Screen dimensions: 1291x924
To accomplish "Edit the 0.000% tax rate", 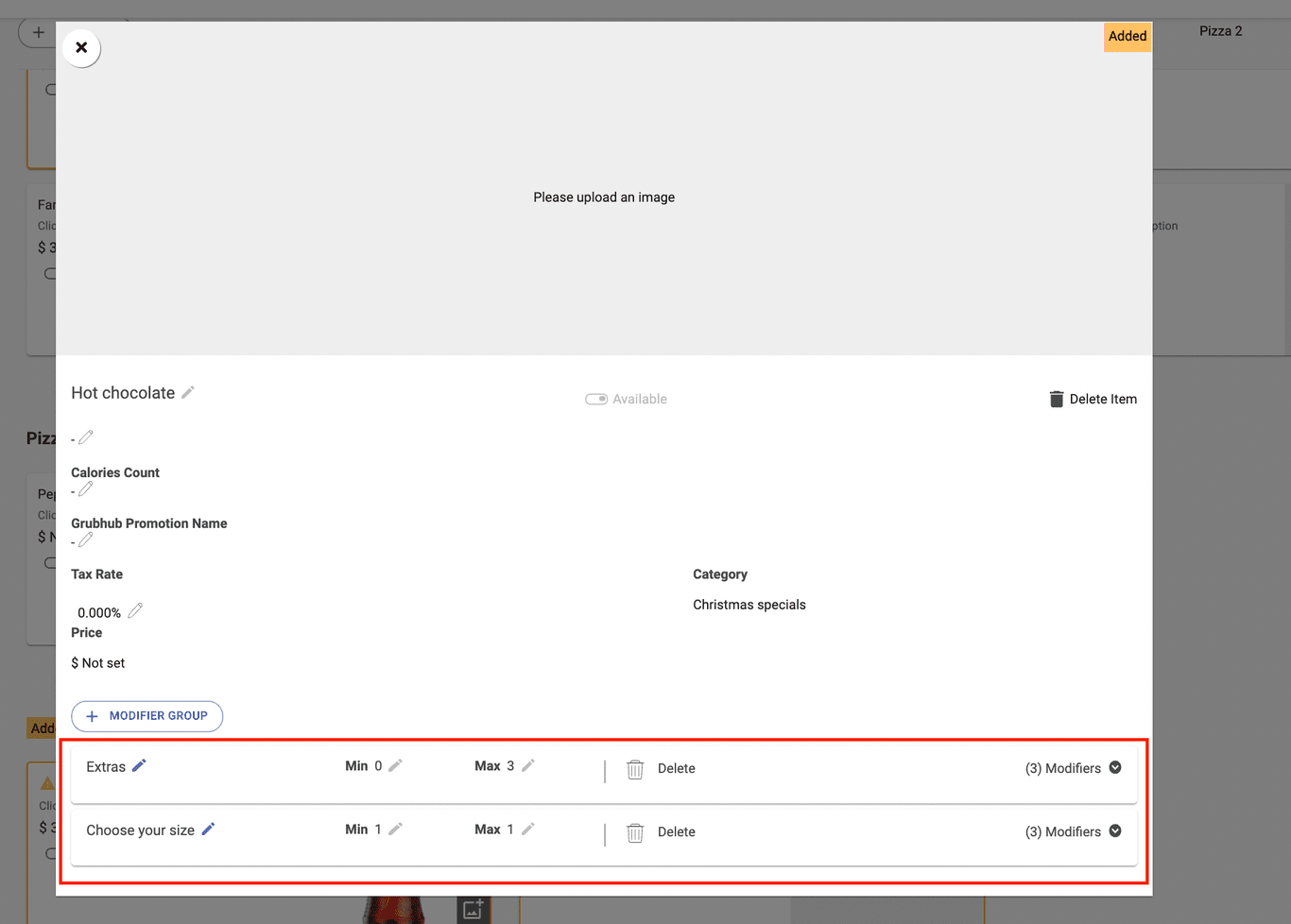I will [135, 611].
